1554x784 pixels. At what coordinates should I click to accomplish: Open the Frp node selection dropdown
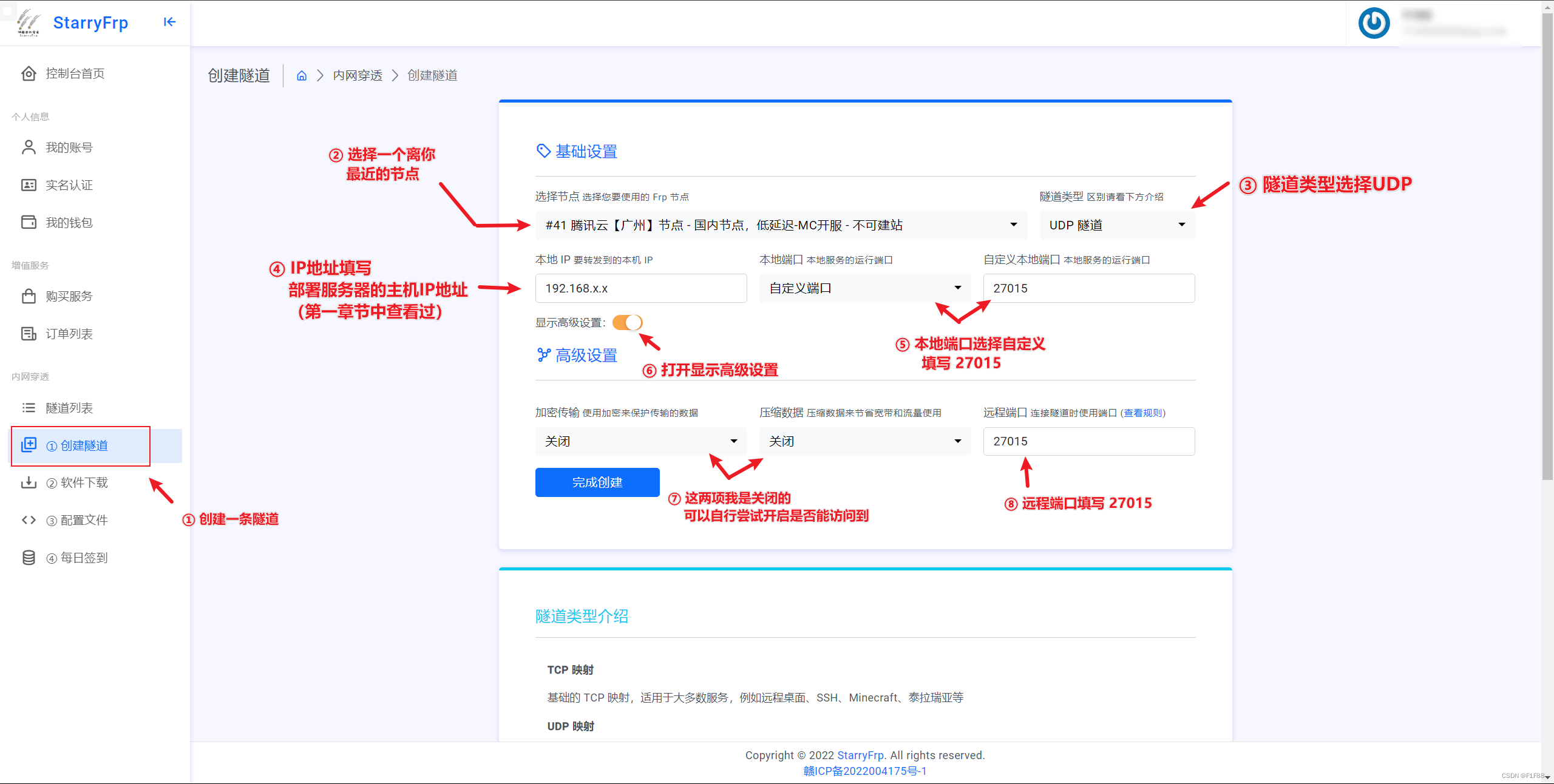pos(781,225)
